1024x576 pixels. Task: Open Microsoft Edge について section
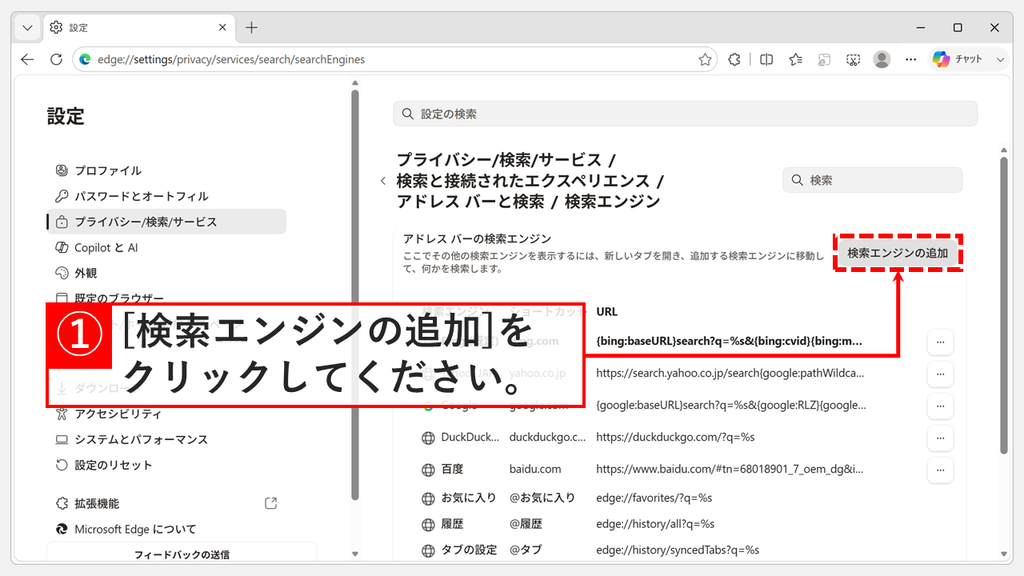click(167, 529)
